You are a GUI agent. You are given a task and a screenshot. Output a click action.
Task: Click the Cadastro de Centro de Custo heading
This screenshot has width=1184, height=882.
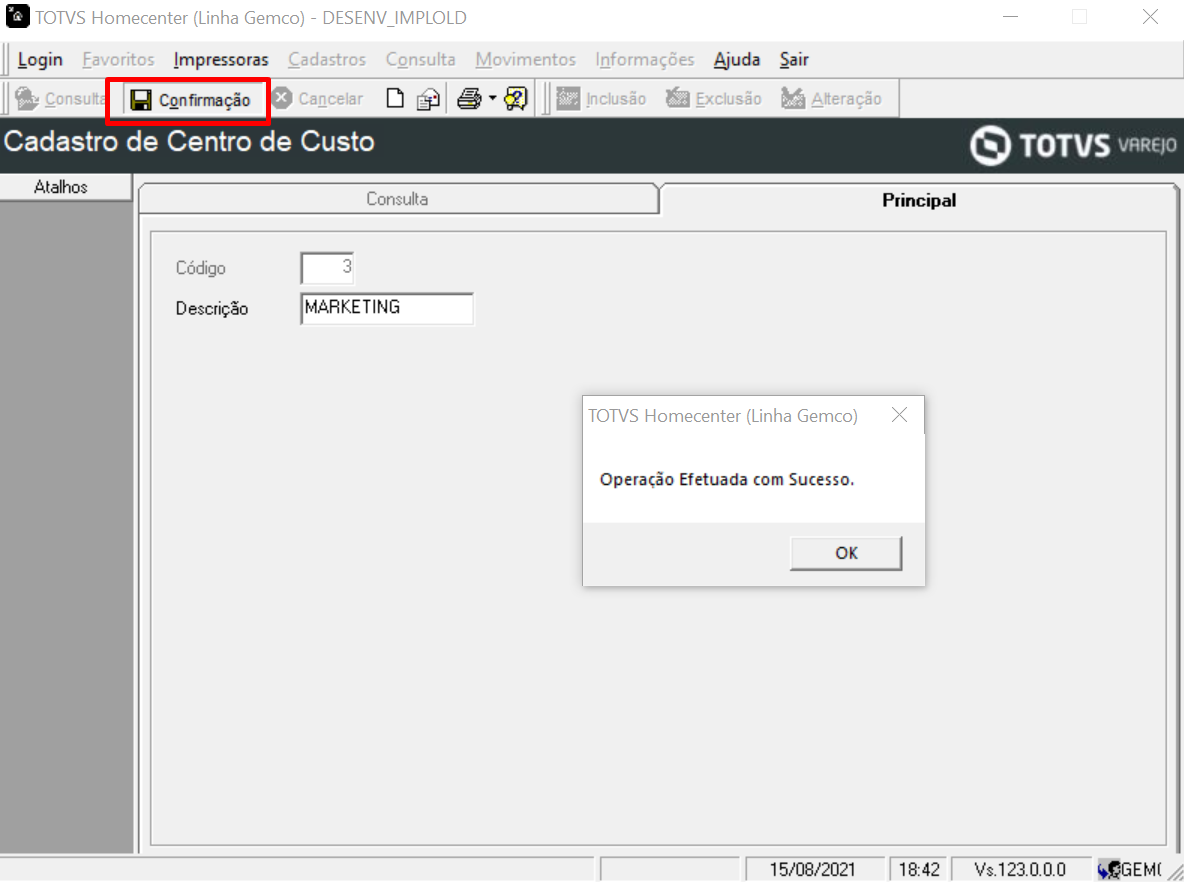point(189,142)
